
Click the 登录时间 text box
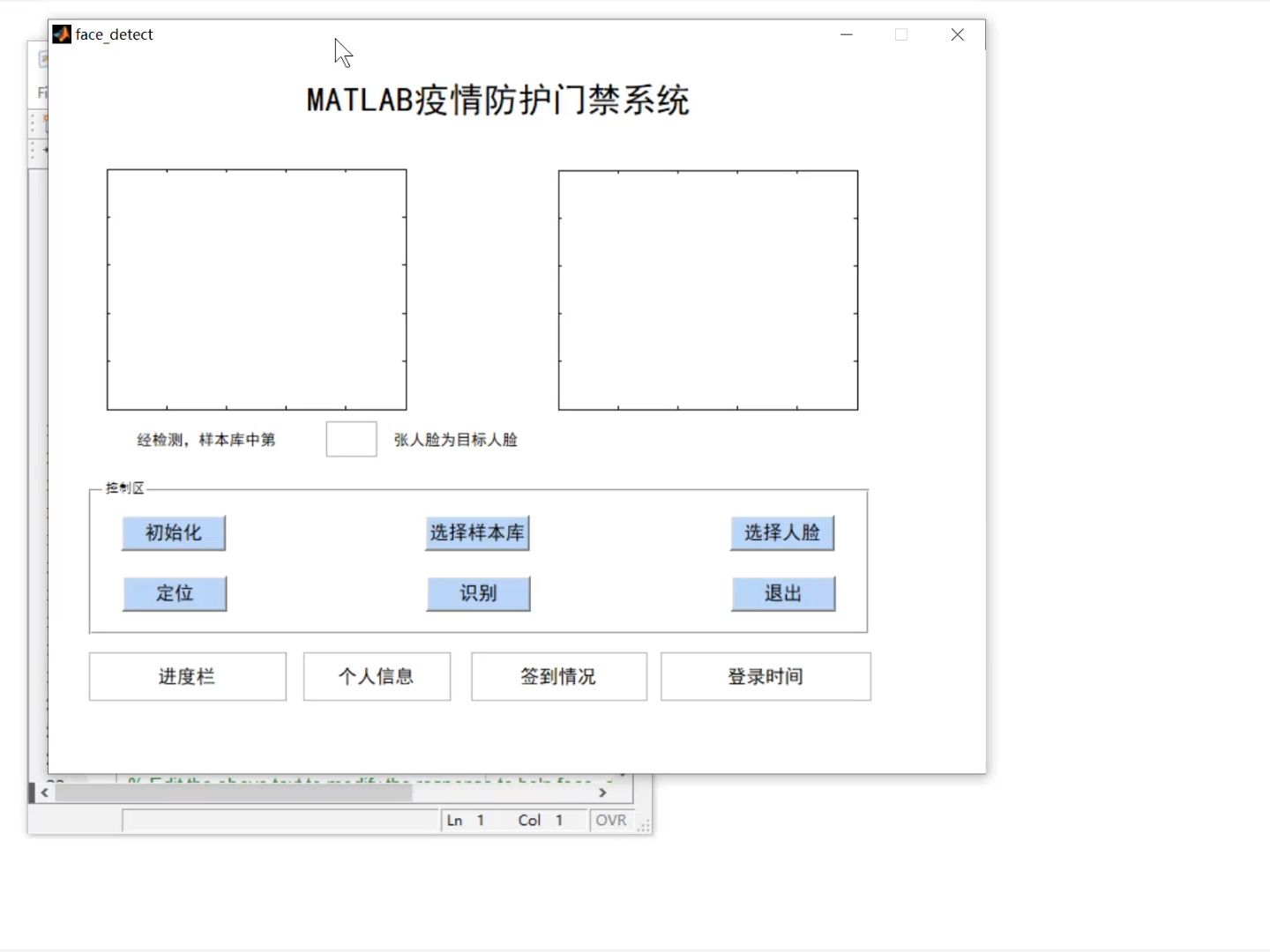click(766, 677)
